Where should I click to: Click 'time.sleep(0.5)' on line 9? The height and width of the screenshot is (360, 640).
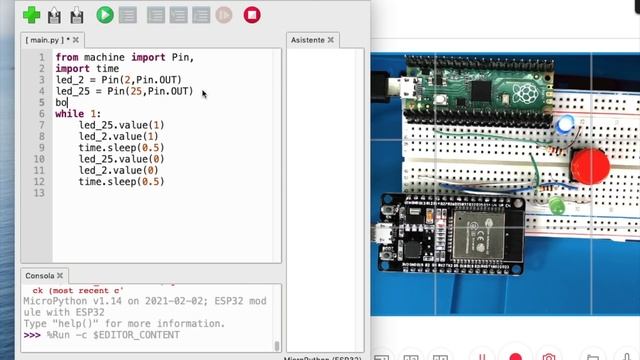(x=121, y=147)
